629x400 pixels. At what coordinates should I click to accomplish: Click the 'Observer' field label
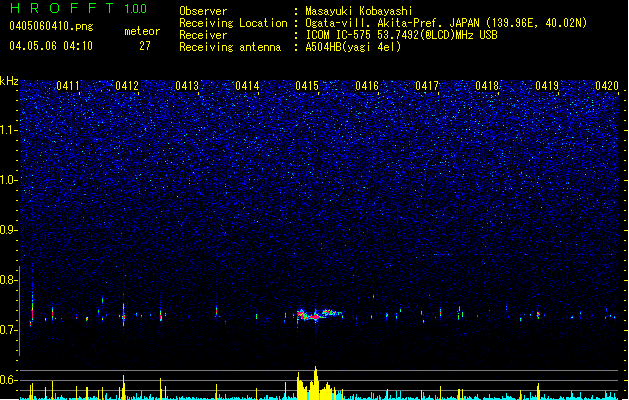[203, 11]
